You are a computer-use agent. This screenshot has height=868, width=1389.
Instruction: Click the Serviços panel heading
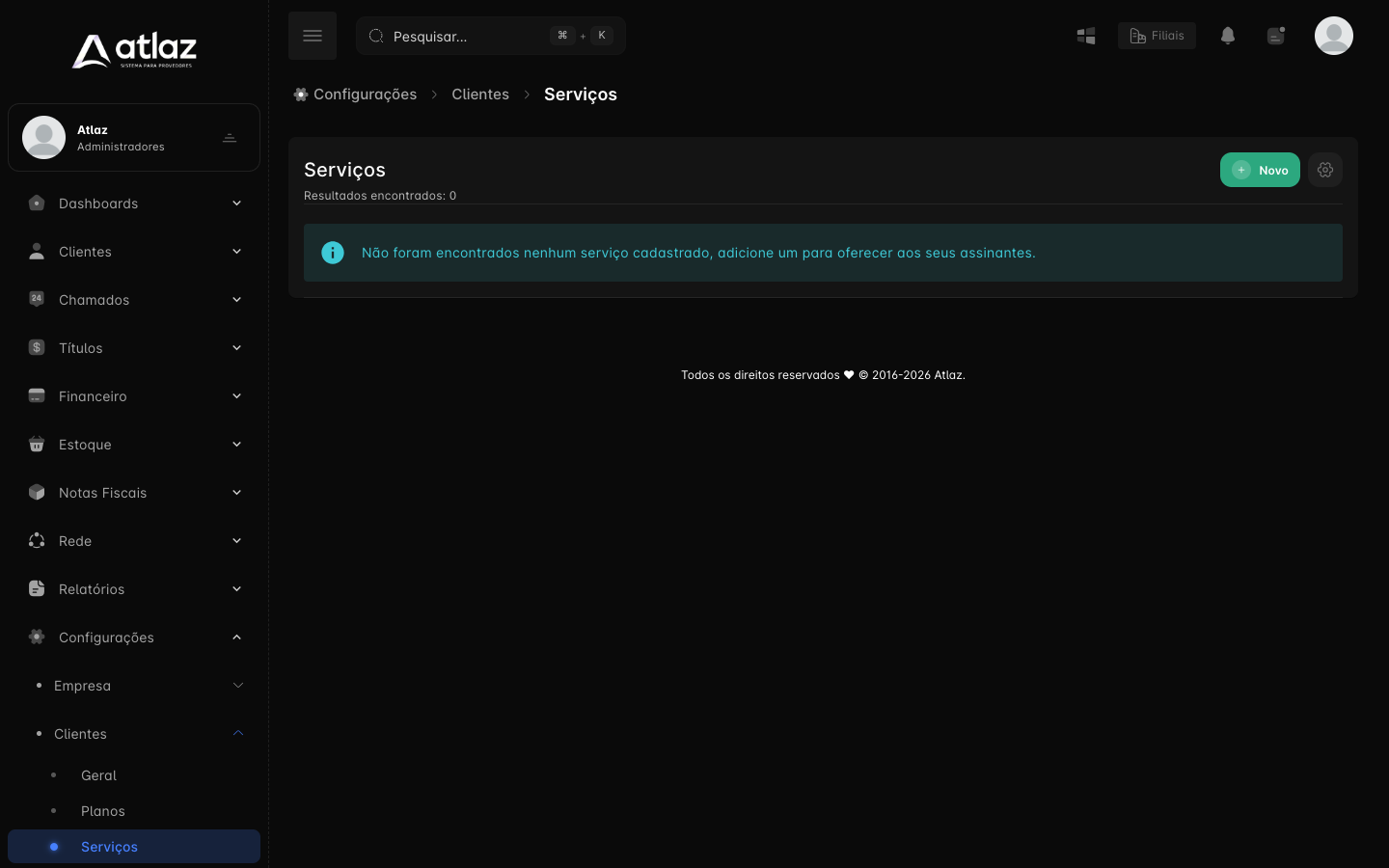coord(344,170)
